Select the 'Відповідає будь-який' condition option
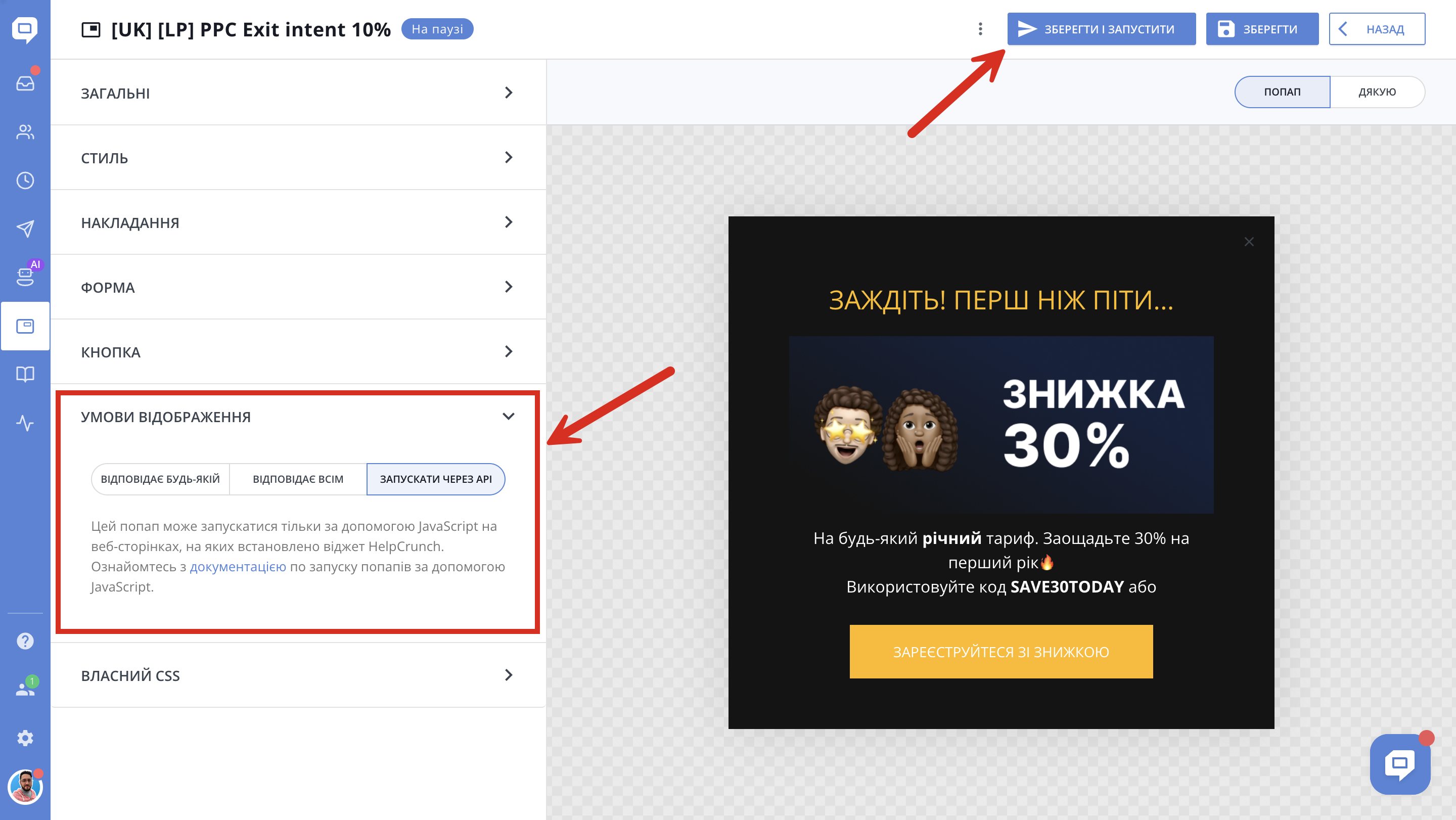1456x820 pixels. (160, 479)
